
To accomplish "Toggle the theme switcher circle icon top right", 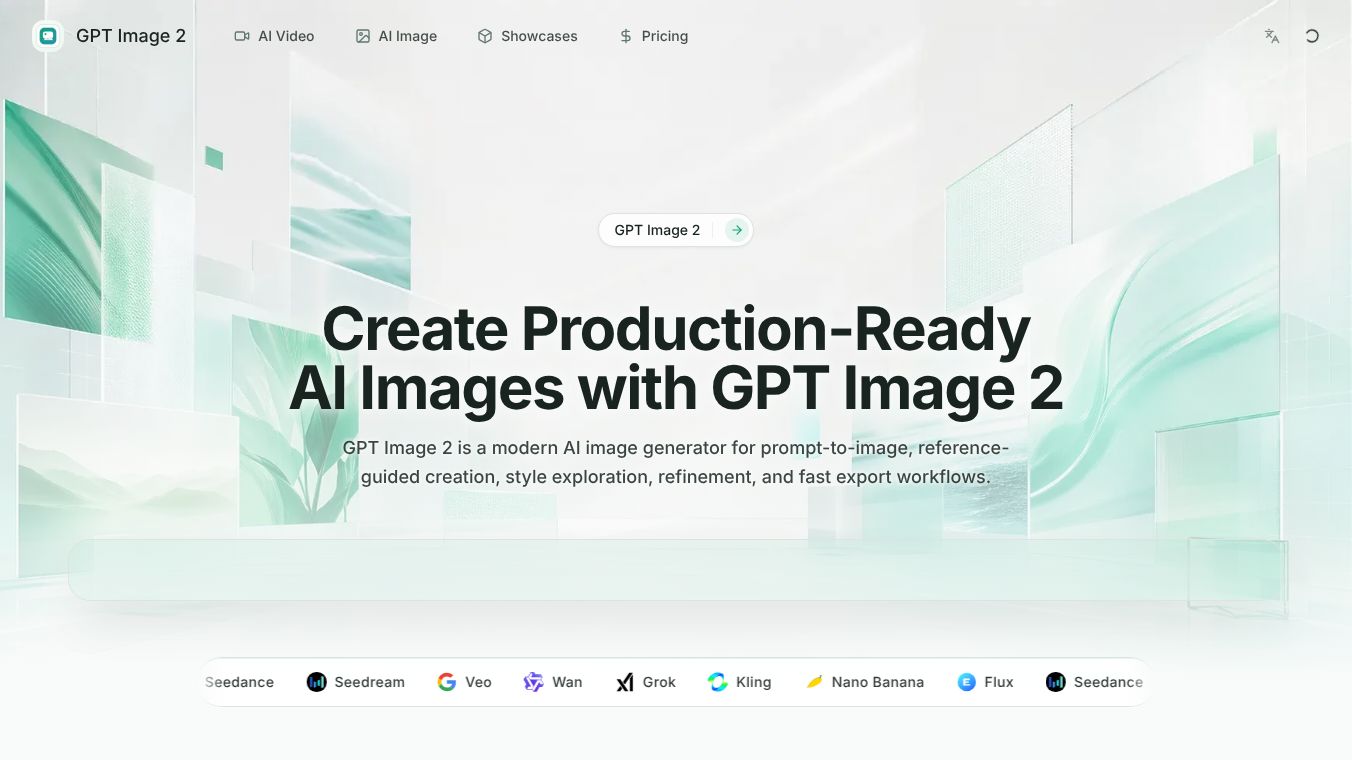I will pyautogui.click(x=1312, y=35).
